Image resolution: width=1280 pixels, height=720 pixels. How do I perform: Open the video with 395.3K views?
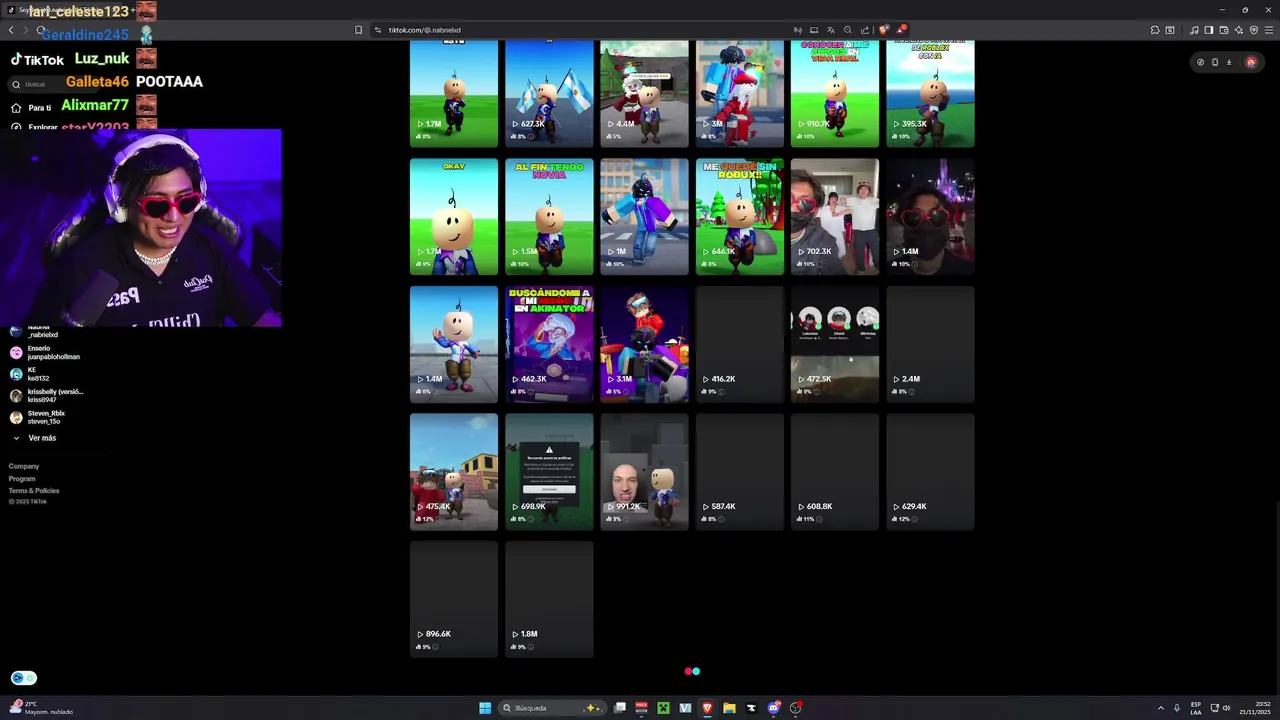(x=930, y=93)
